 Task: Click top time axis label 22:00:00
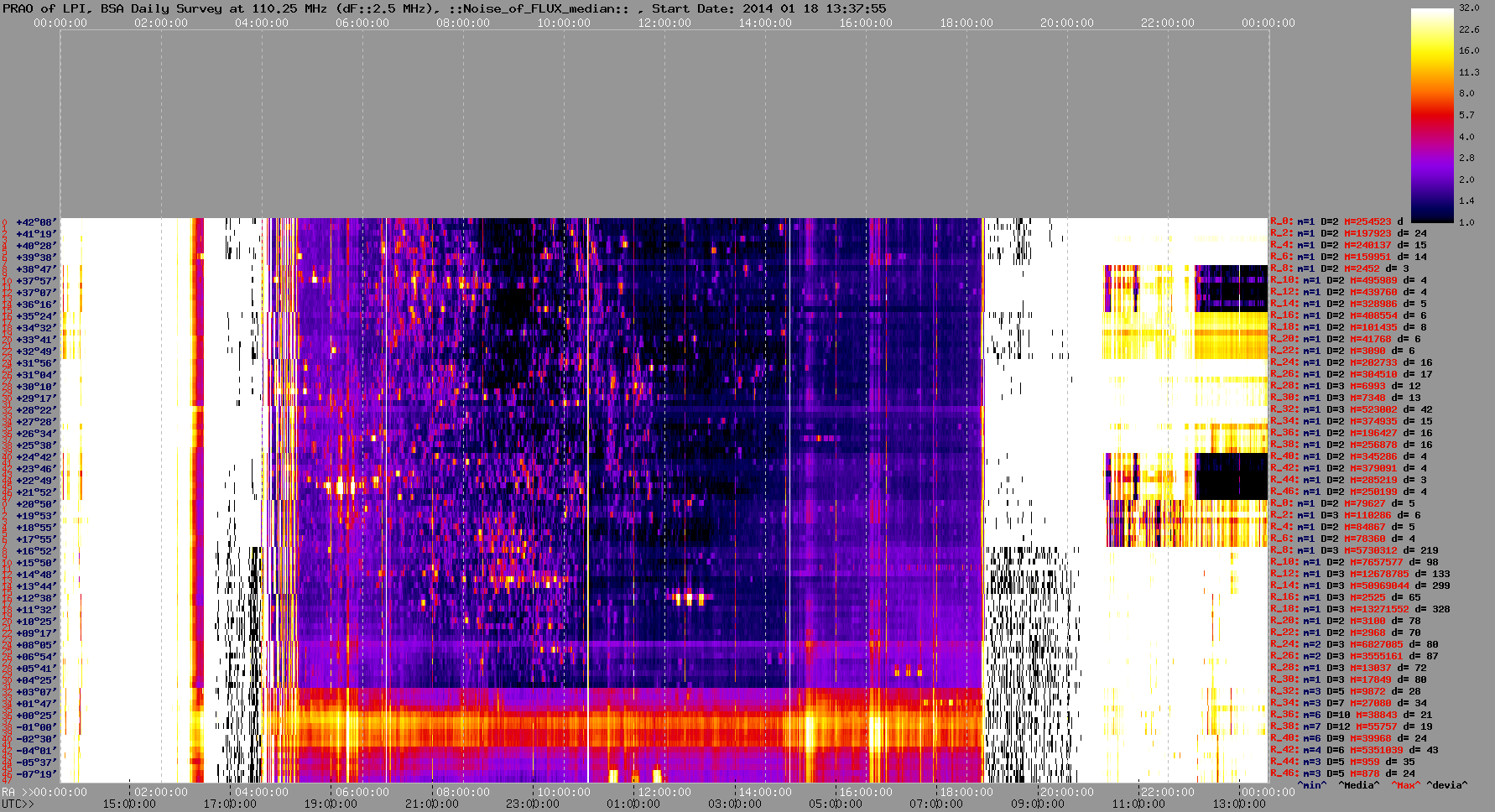pyautogui.click(x=1168, y=23)
